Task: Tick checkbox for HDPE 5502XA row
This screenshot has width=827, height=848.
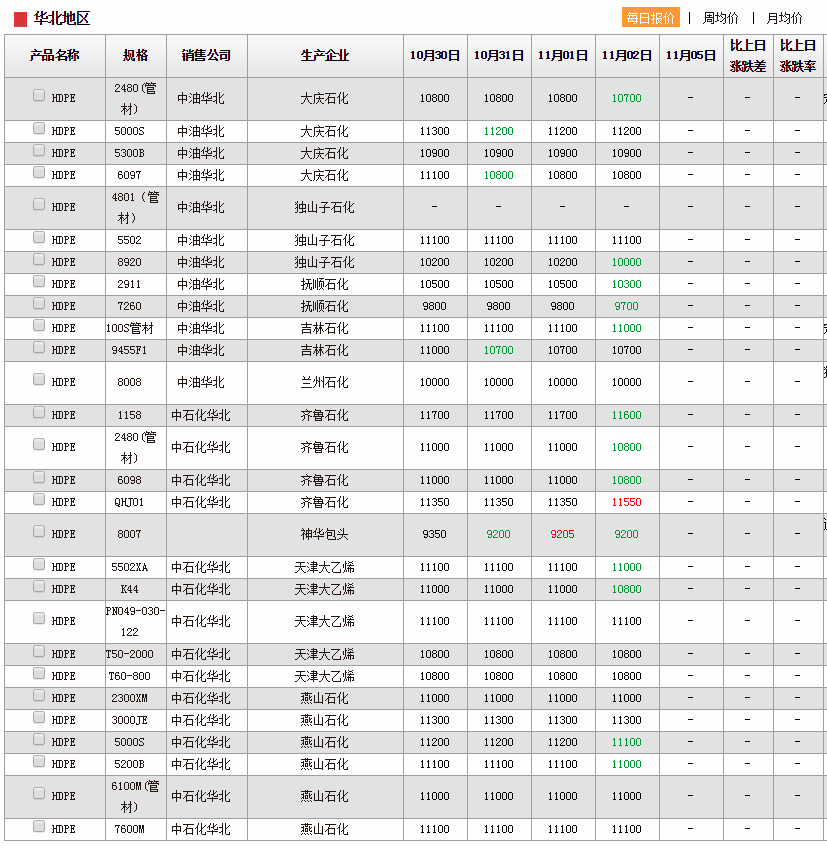Action: [39, 565]
